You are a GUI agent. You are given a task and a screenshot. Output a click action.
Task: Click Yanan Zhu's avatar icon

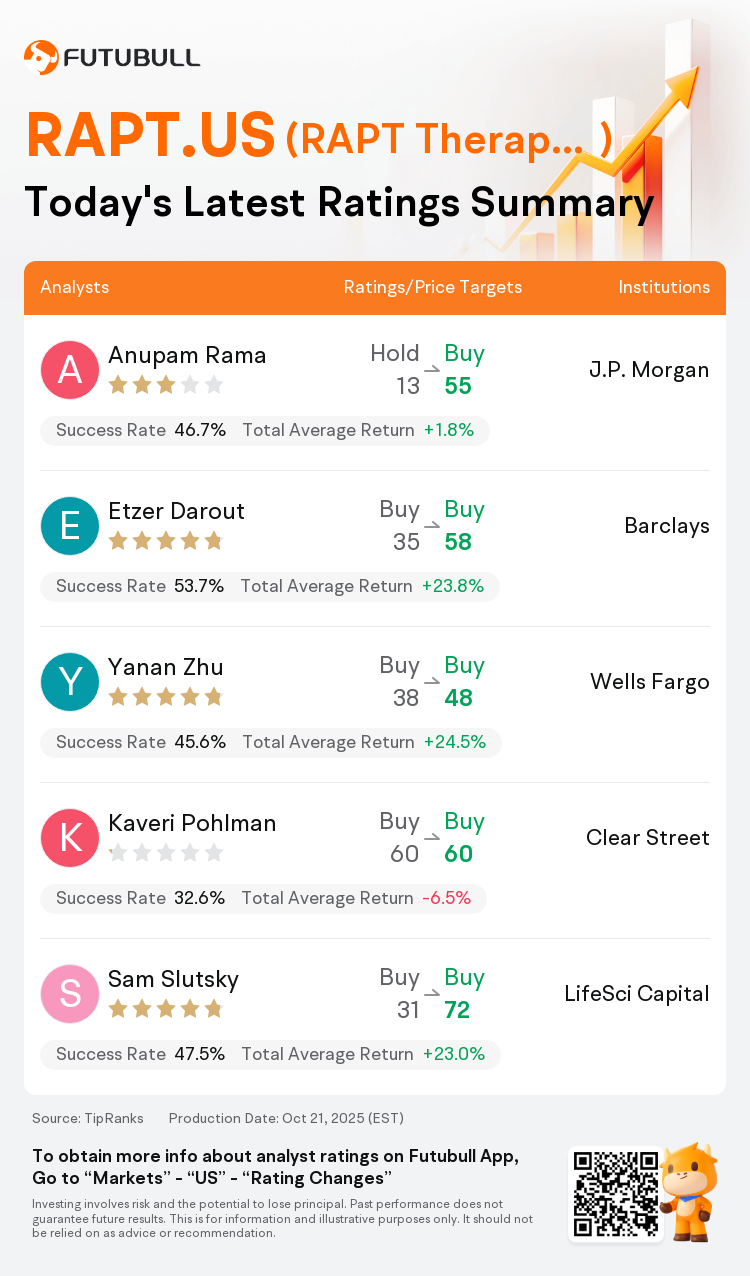pos(70,682)
